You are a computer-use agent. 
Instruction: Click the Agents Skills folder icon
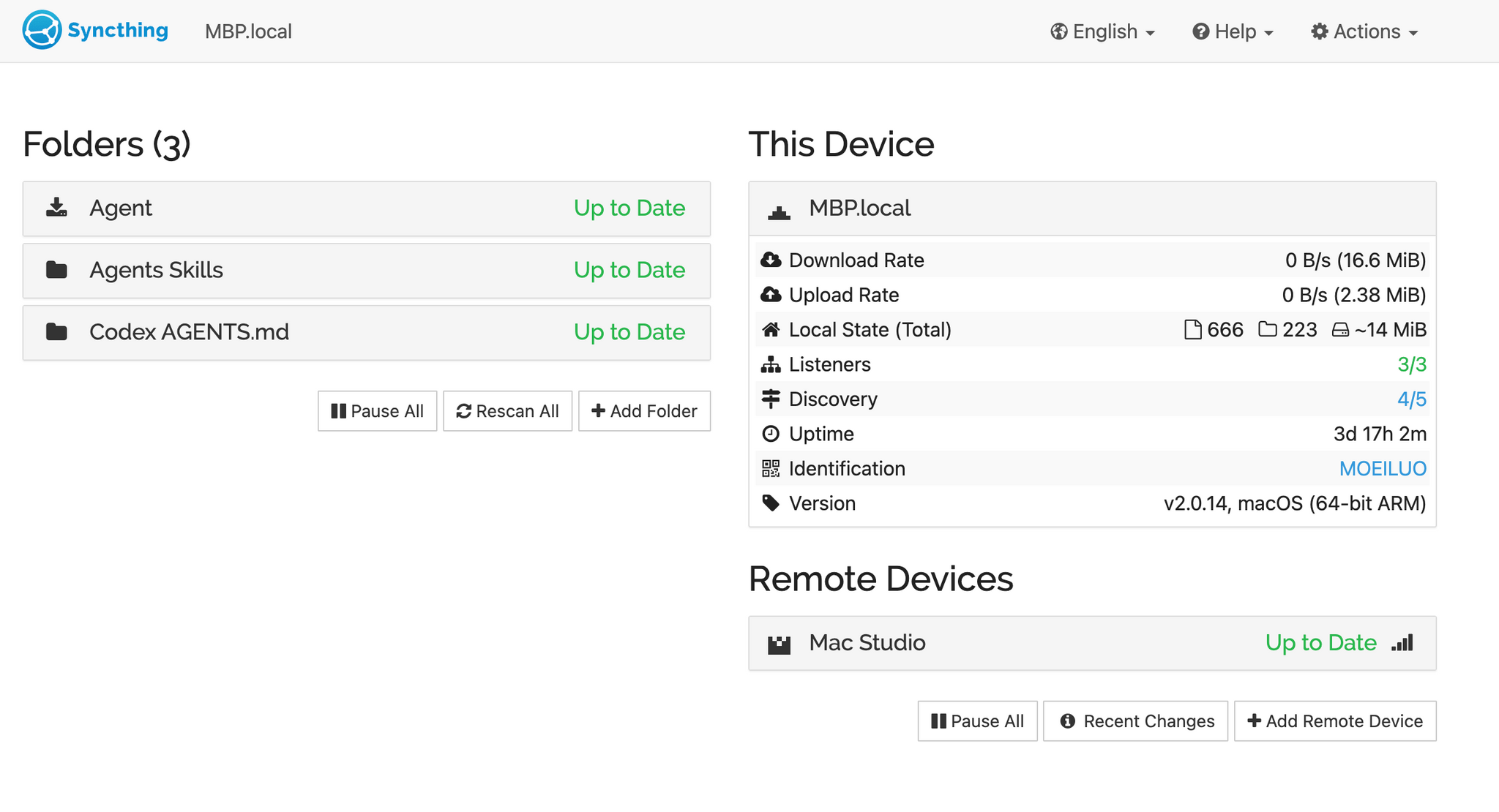point(56,270)
